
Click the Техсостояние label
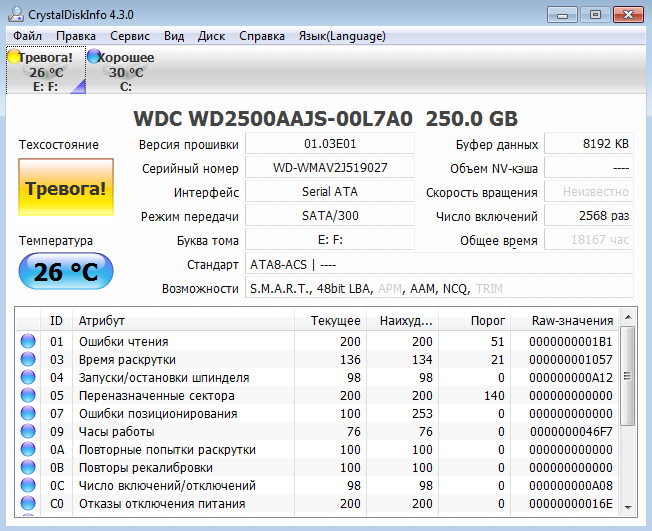59,145
